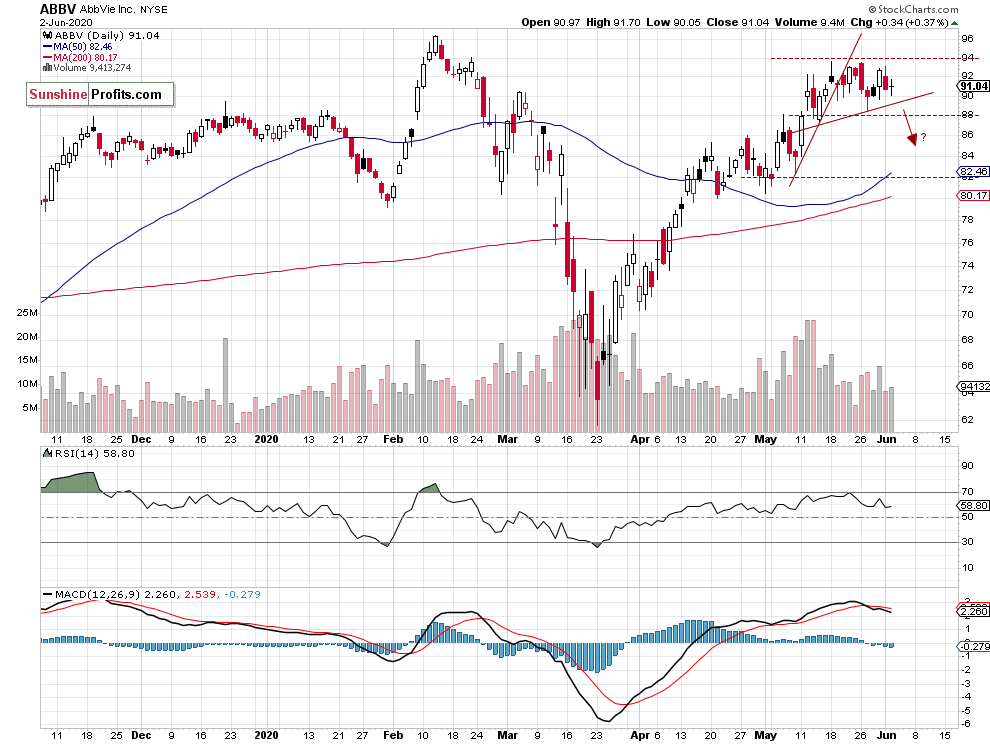The height and width of the screenshot is (744, 990).
Task: Click the 91.04 last-price tag on the right axis
Action: click(x=974, y=87)
